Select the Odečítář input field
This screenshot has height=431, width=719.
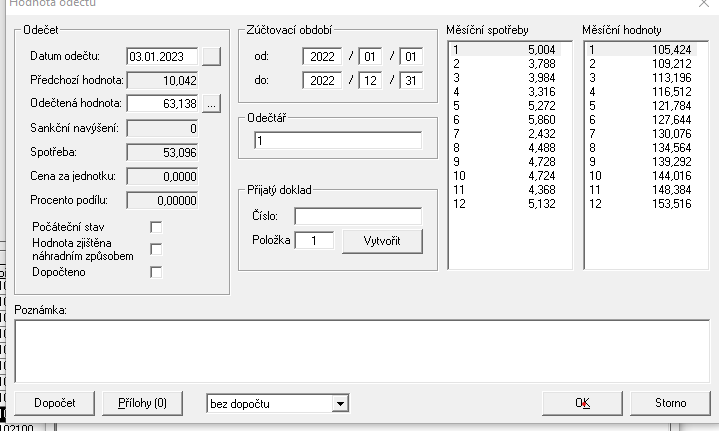pos(337,142)
